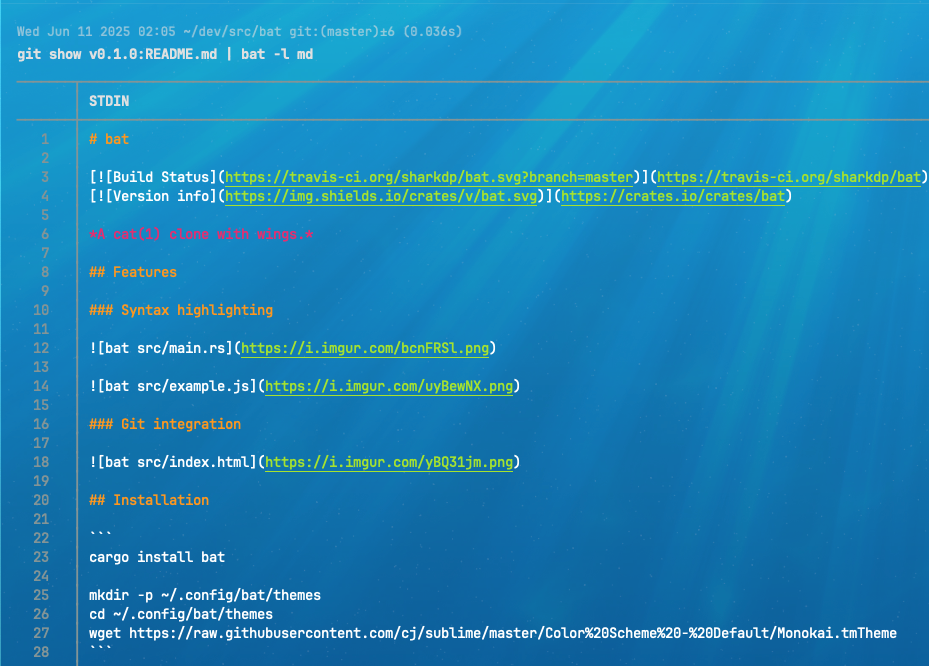
Task: Click the STDIN header label
Action: pyautogui.click(x=109, y=101)
